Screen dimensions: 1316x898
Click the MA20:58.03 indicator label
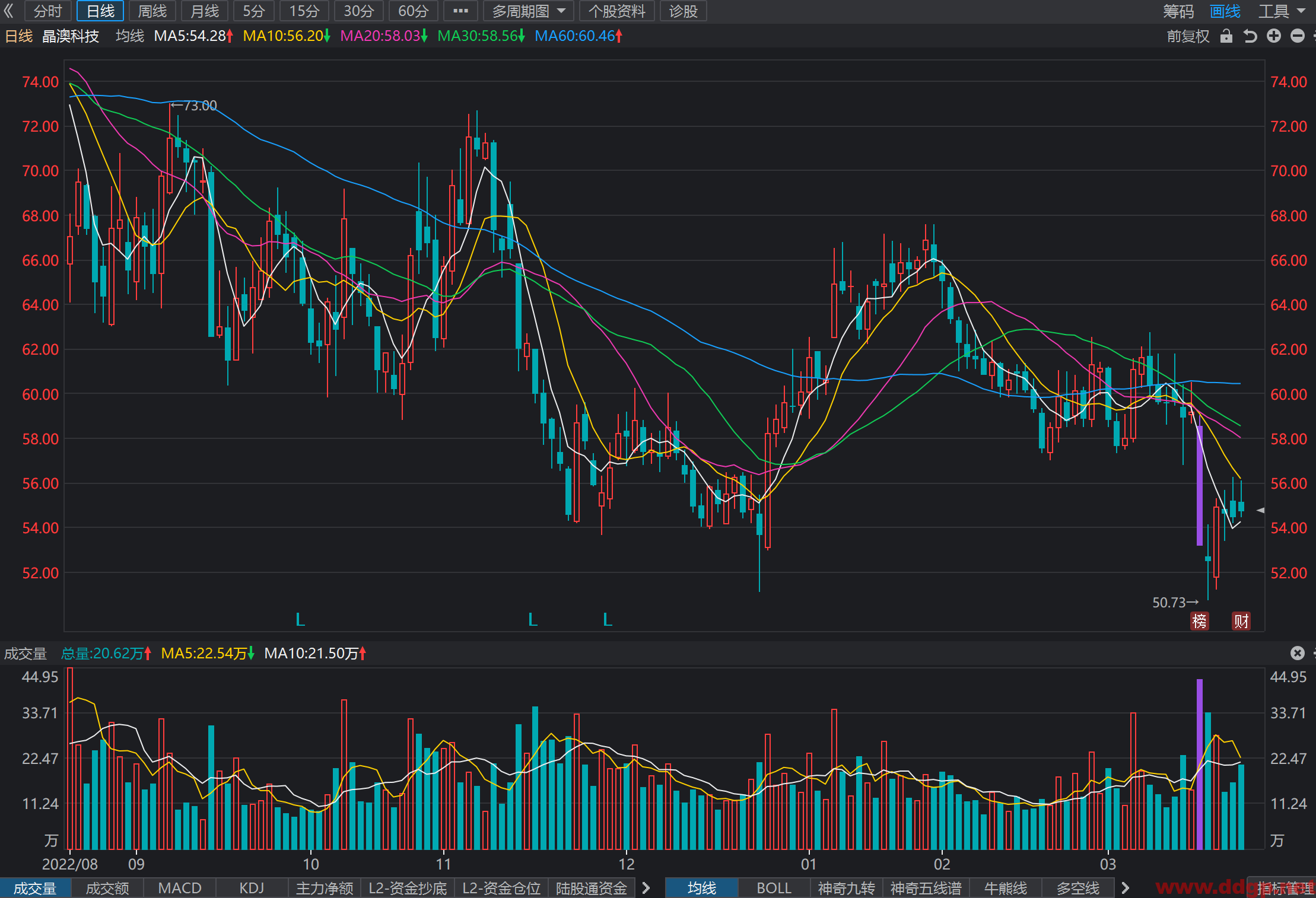click(384, 36)
